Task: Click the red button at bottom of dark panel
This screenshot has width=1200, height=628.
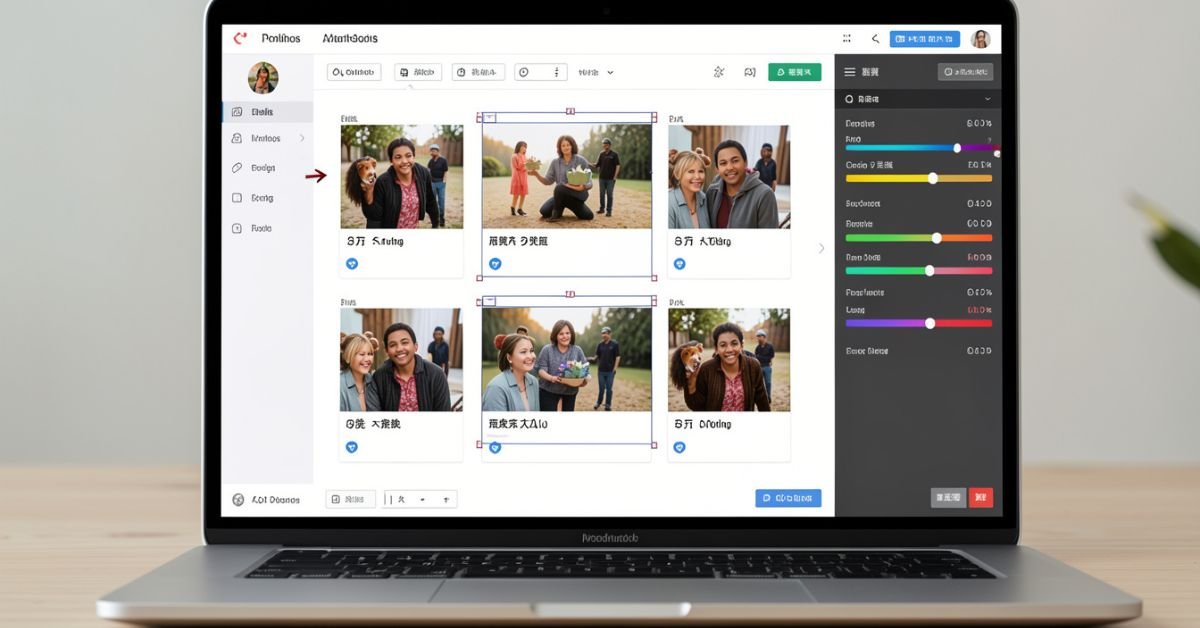Action: [980, 497]
